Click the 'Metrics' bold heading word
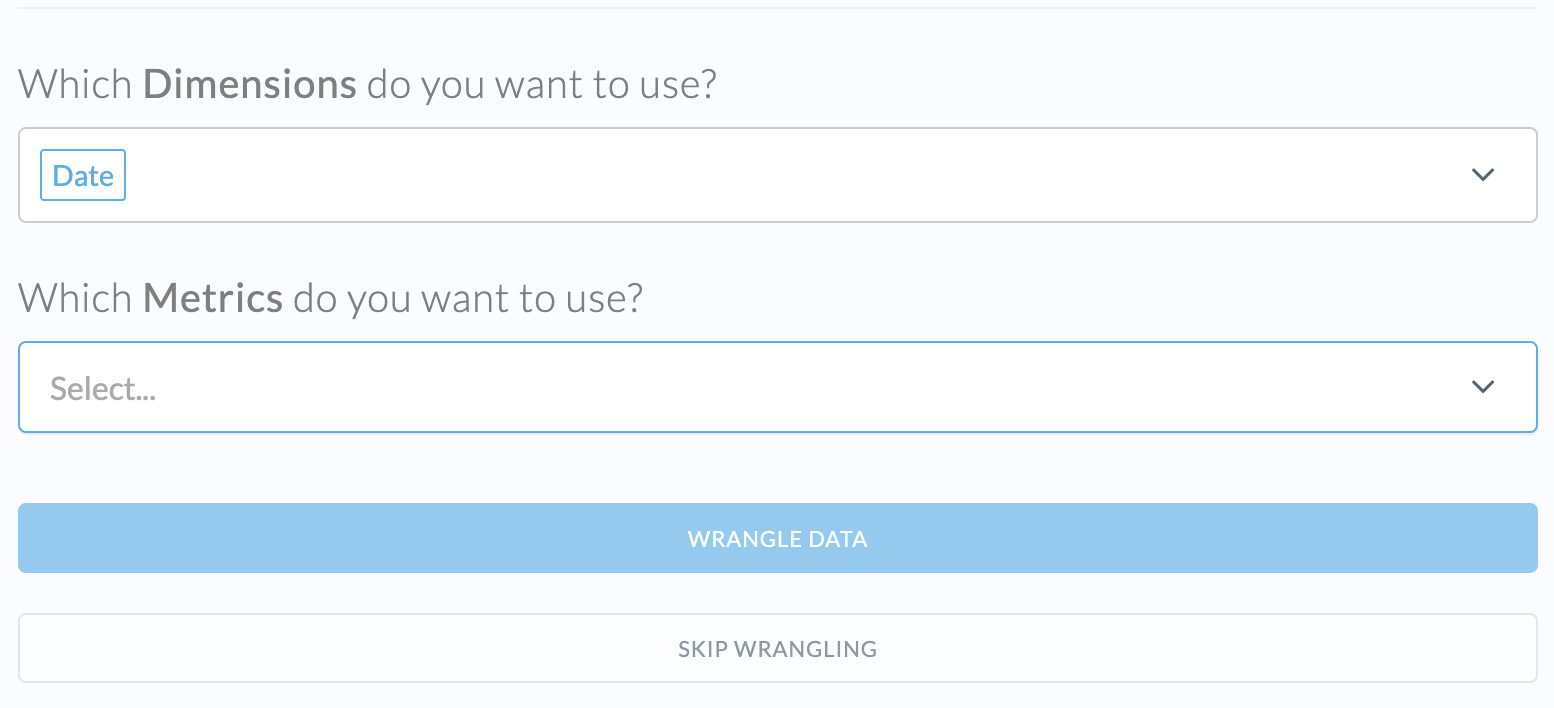Viewport: 1554px width, 708px height. click(213, 298)
